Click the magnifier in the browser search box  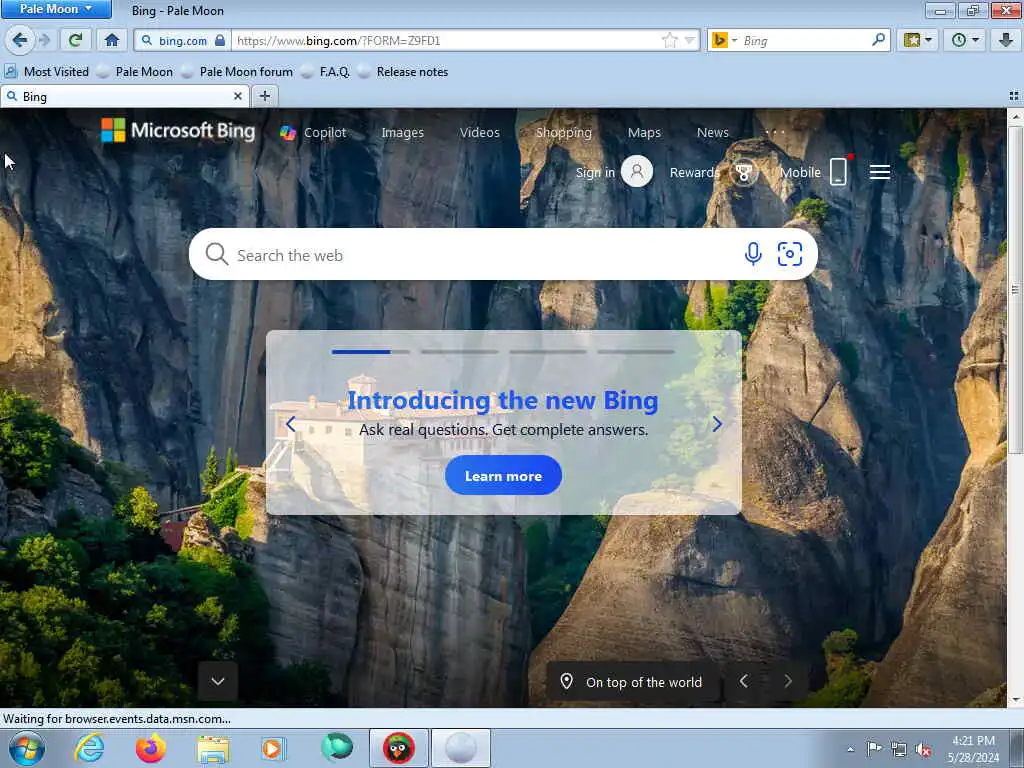point(878,40)
